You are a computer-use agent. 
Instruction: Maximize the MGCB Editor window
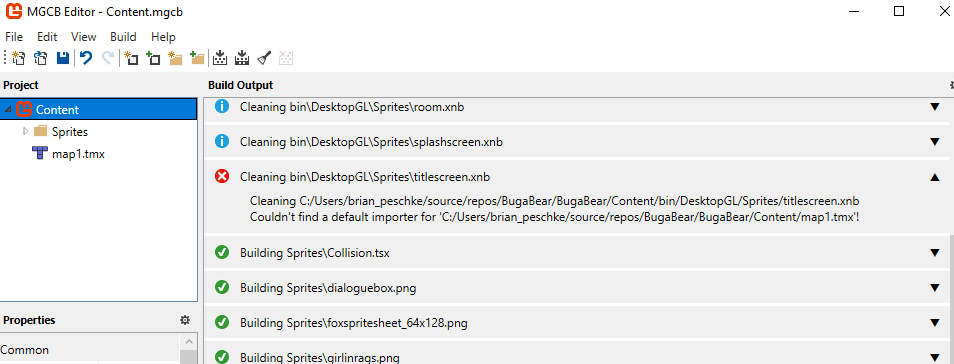pos(899,11)
